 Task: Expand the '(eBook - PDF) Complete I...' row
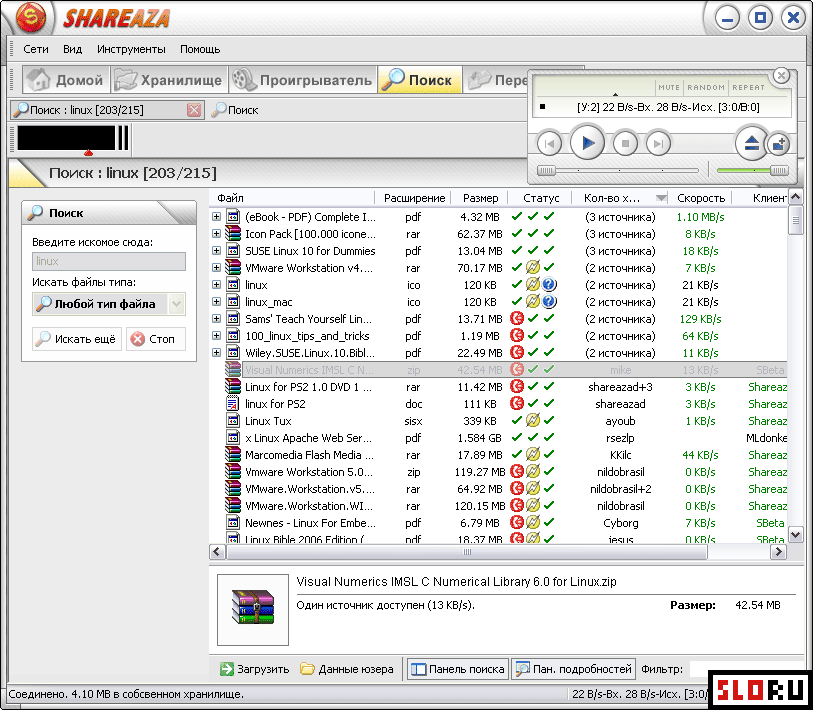216,217
